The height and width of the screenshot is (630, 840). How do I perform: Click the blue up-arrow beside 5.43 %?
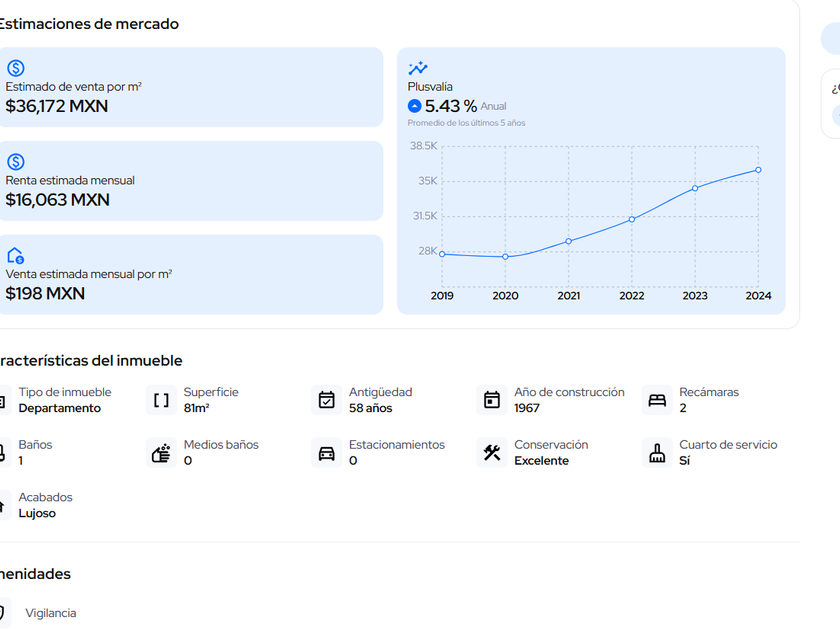click(415, 106)
